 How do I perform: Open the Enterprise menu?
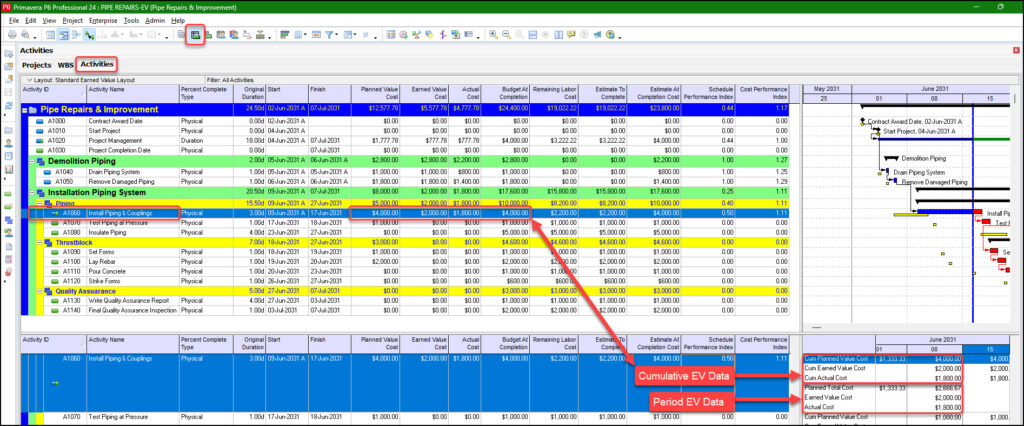tap(104, 21)
